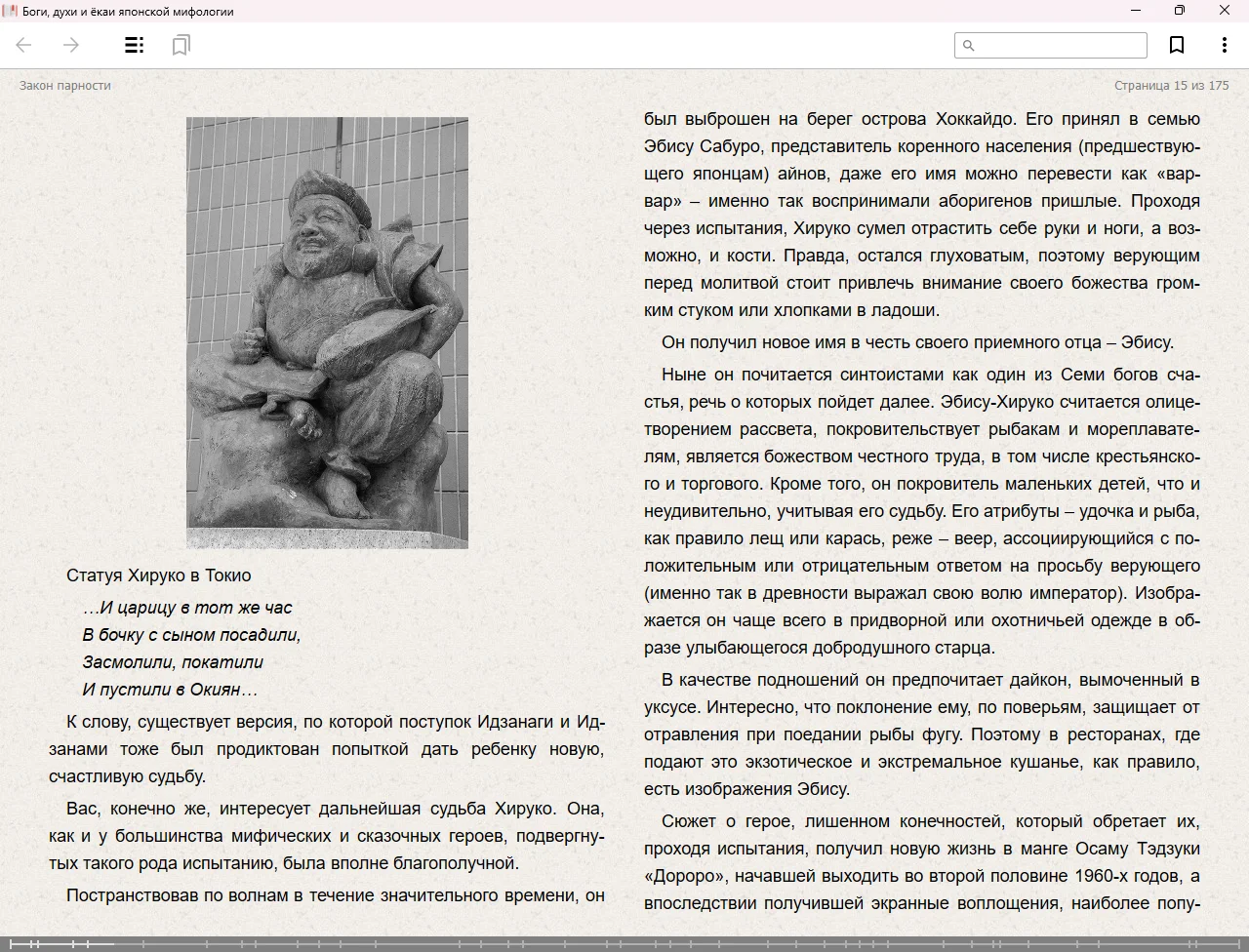The image size is (1249, 952).
Task: Open the table of contents list
Action: pyautogui.click(x=134, y=45)
